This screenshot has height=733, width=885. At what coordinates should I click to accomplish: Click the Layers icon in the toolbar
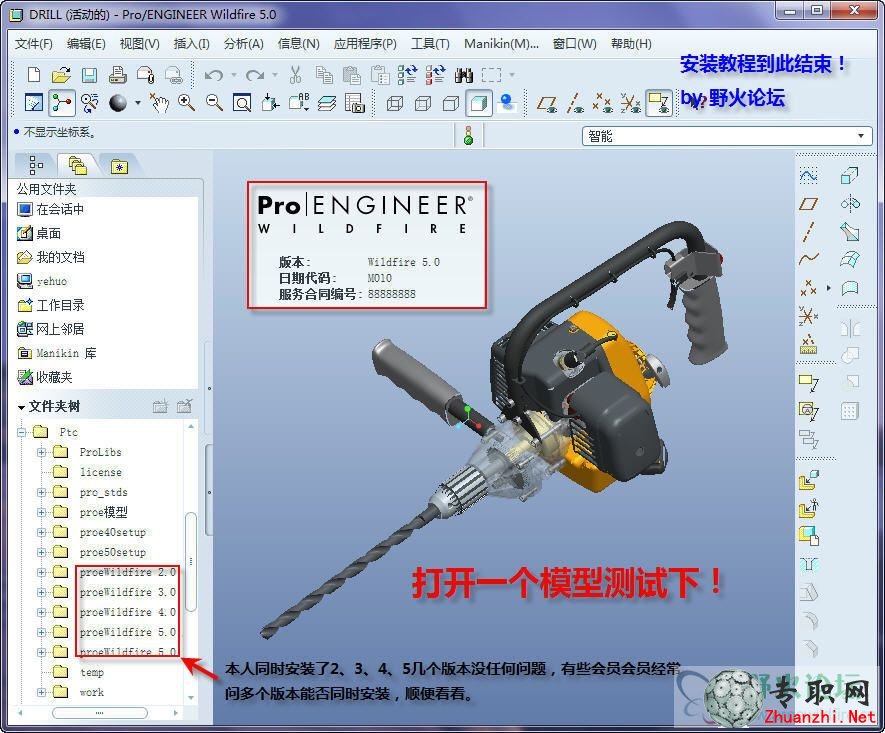(x=327, y=103)
